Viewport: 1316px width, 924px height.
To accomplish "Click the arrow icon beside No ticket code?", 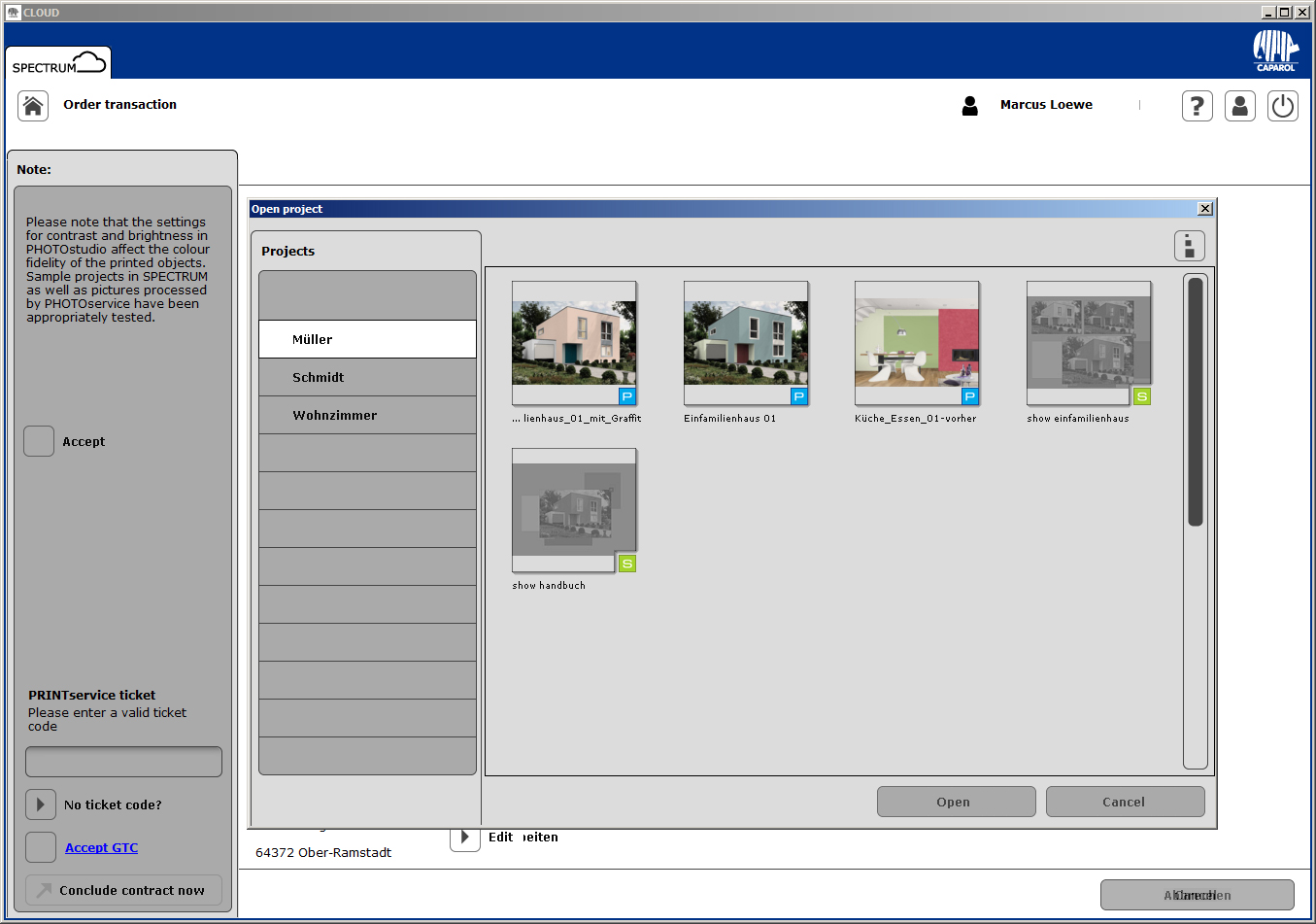I will point(41,804).
